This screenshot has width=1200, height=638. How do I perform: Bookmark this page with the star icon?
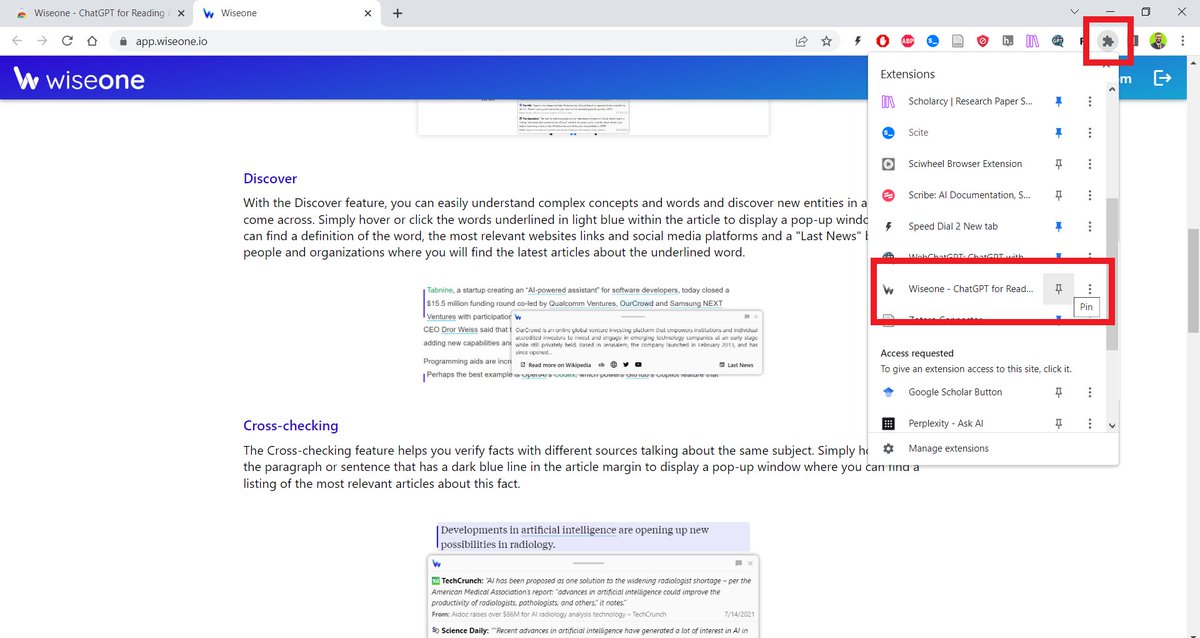coord(826,41)
